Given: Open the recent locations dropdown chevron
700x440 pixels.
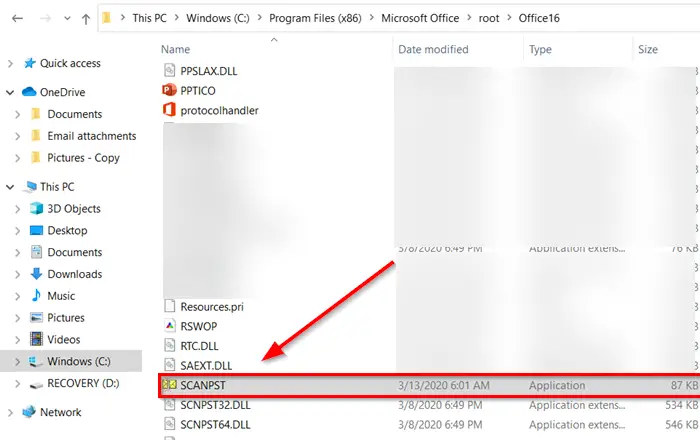Looking at the screenshot, I should pos(67,18).
